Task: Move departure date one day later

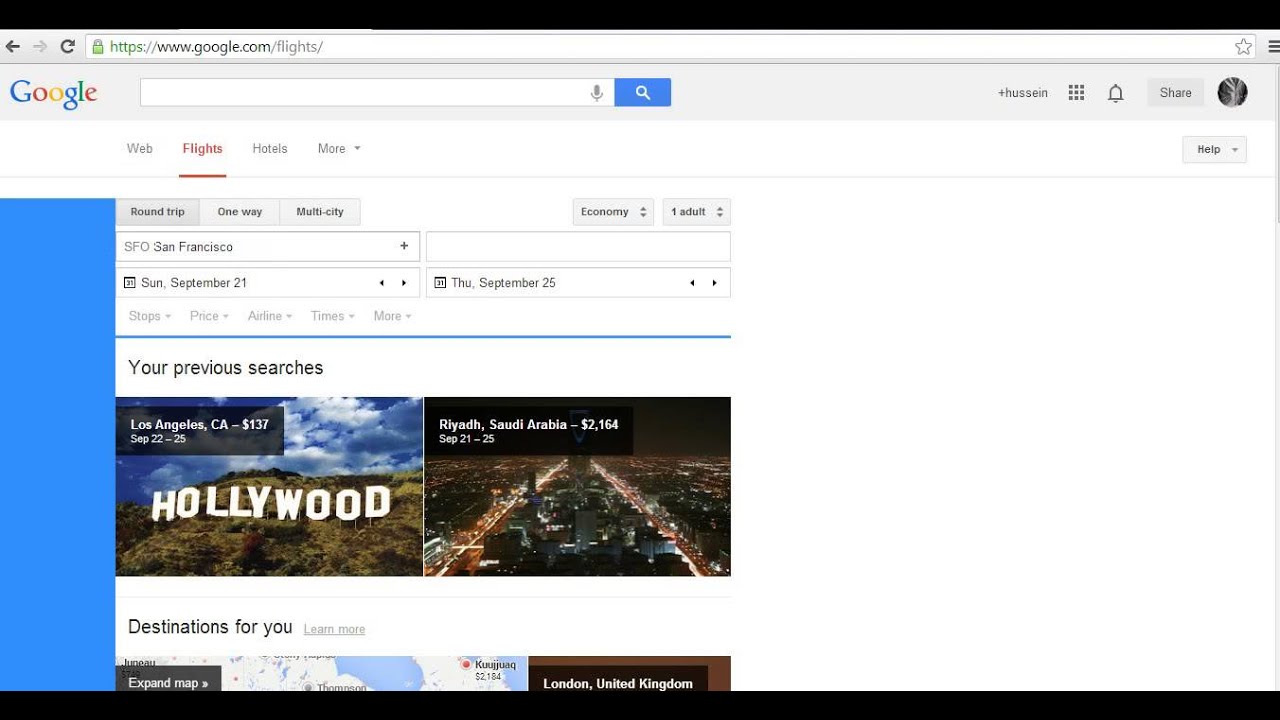Action: (x=404, y=283)
